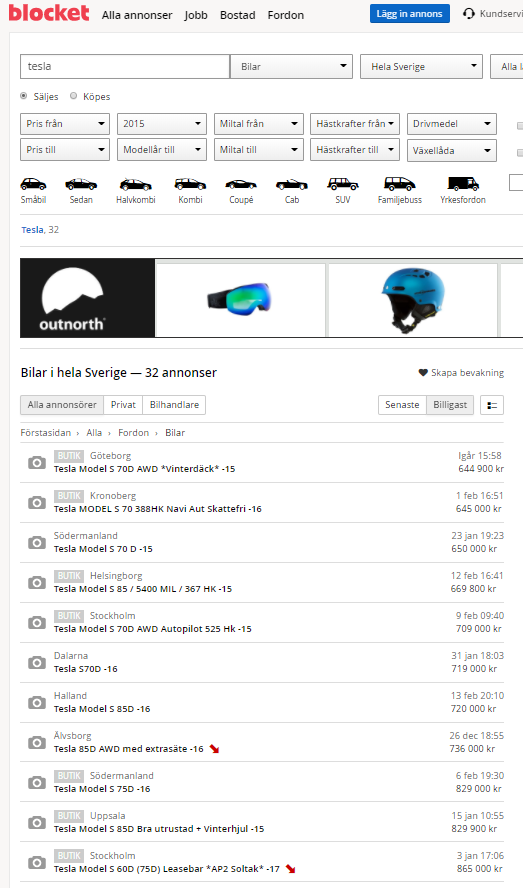Open the 2015 model year from dropdown

tap(161, 123)
